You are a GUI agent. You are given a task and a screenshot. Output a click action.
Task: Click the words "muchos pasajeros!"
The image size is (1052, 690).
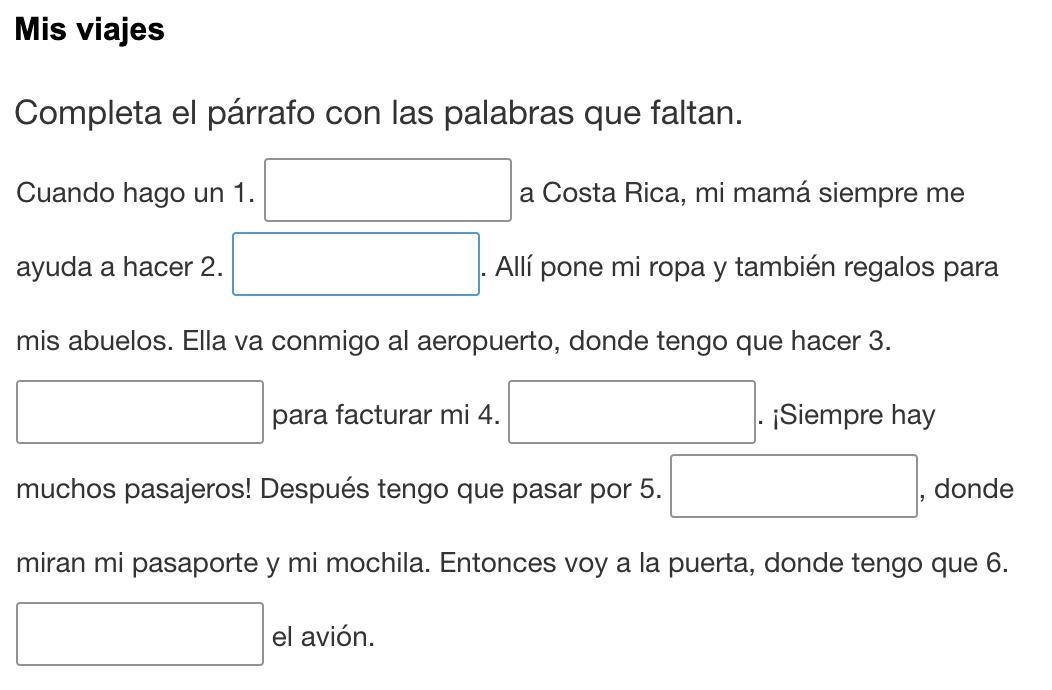coord(134,489)
